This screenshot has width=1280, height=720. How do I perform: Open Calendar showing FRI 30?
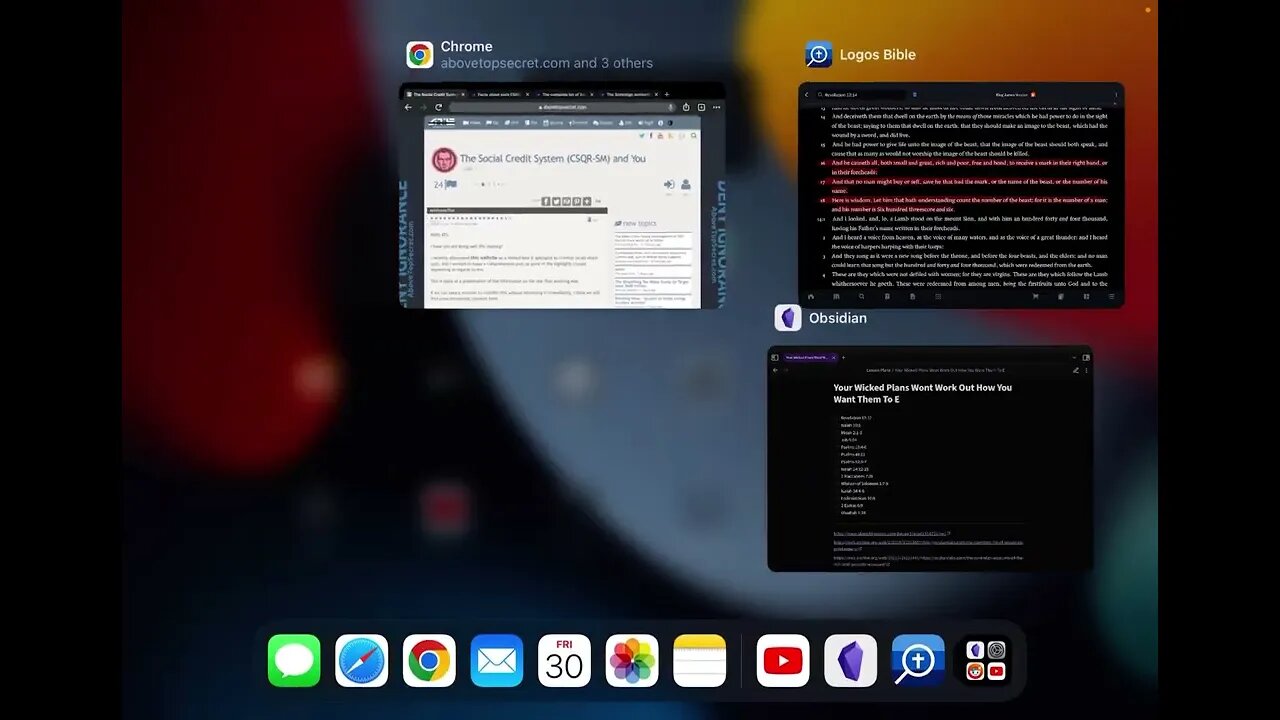click(x=564, y=661)
